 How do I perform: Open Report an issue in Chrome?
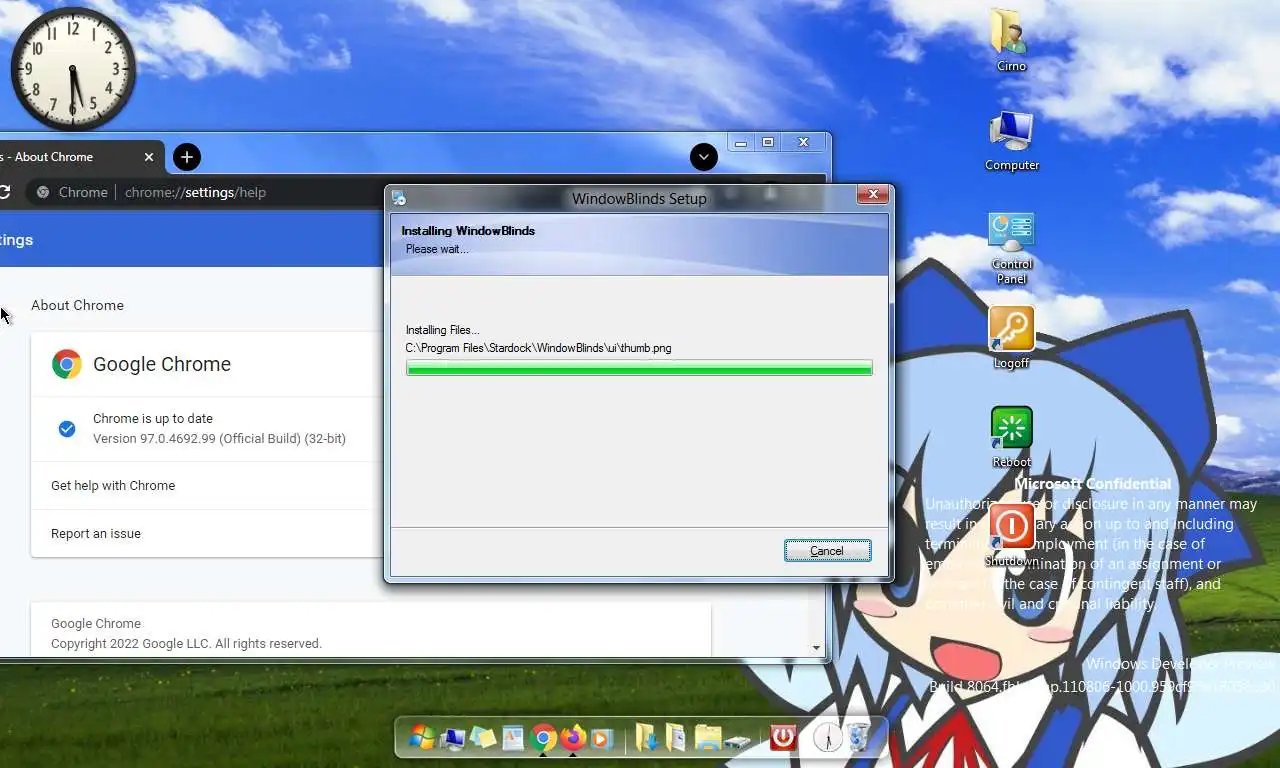96,533
